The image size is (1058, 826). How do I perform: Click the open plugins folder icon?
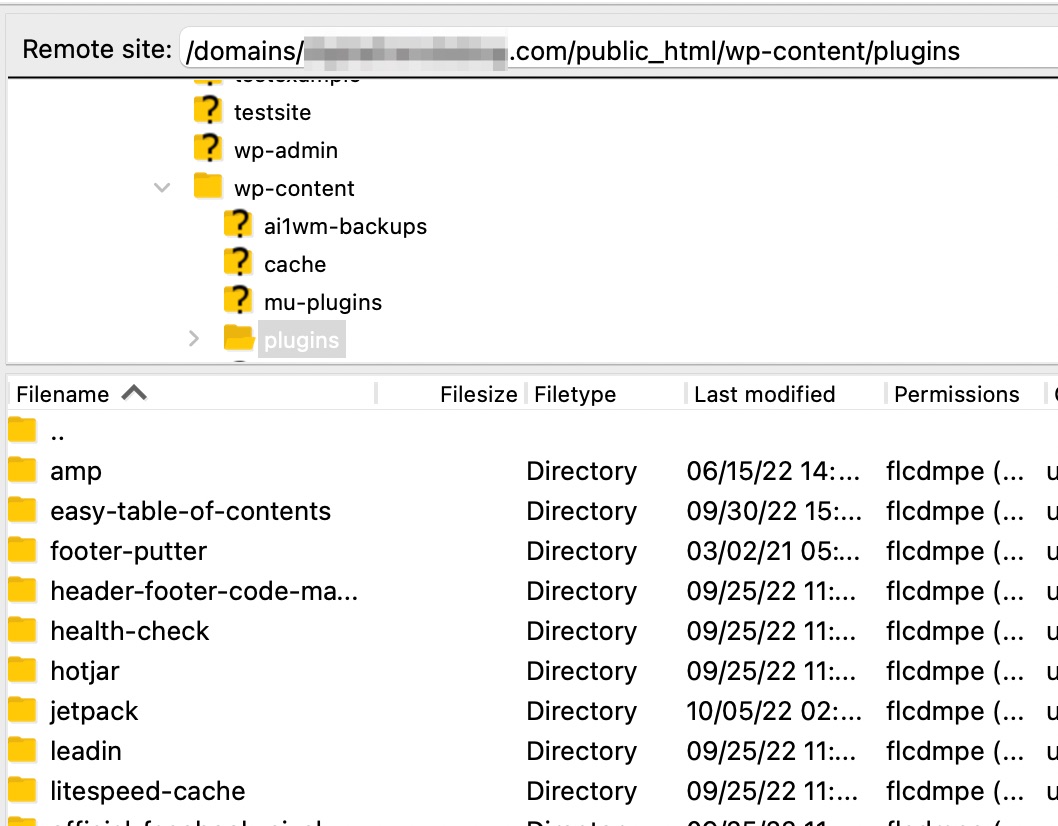239,339
